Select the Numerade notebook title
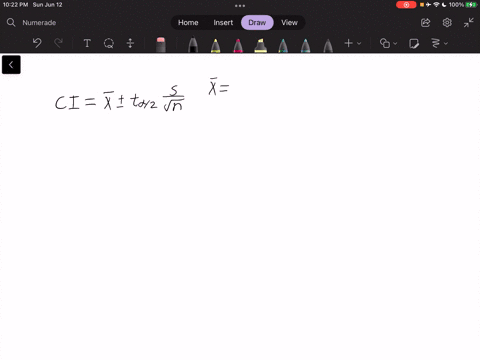The width and height of the screenshot is (480, 360). [x=39, y=23]
